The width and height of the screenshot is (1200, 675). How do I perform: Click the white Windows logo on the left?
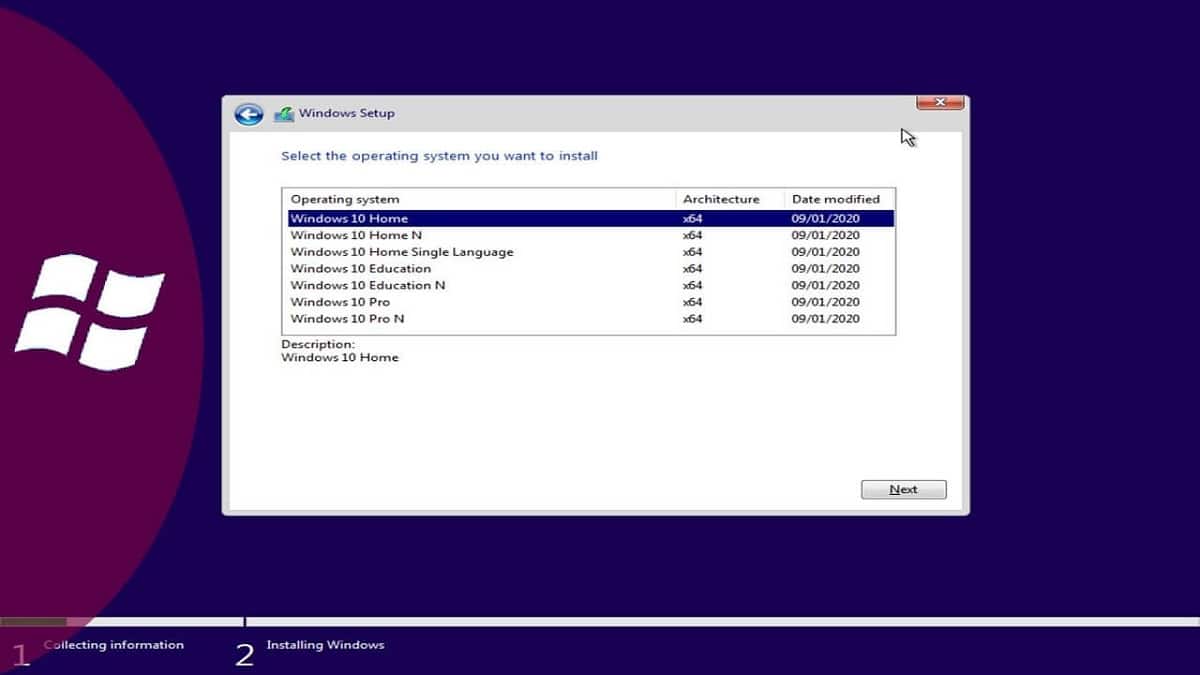click(89, 311)
